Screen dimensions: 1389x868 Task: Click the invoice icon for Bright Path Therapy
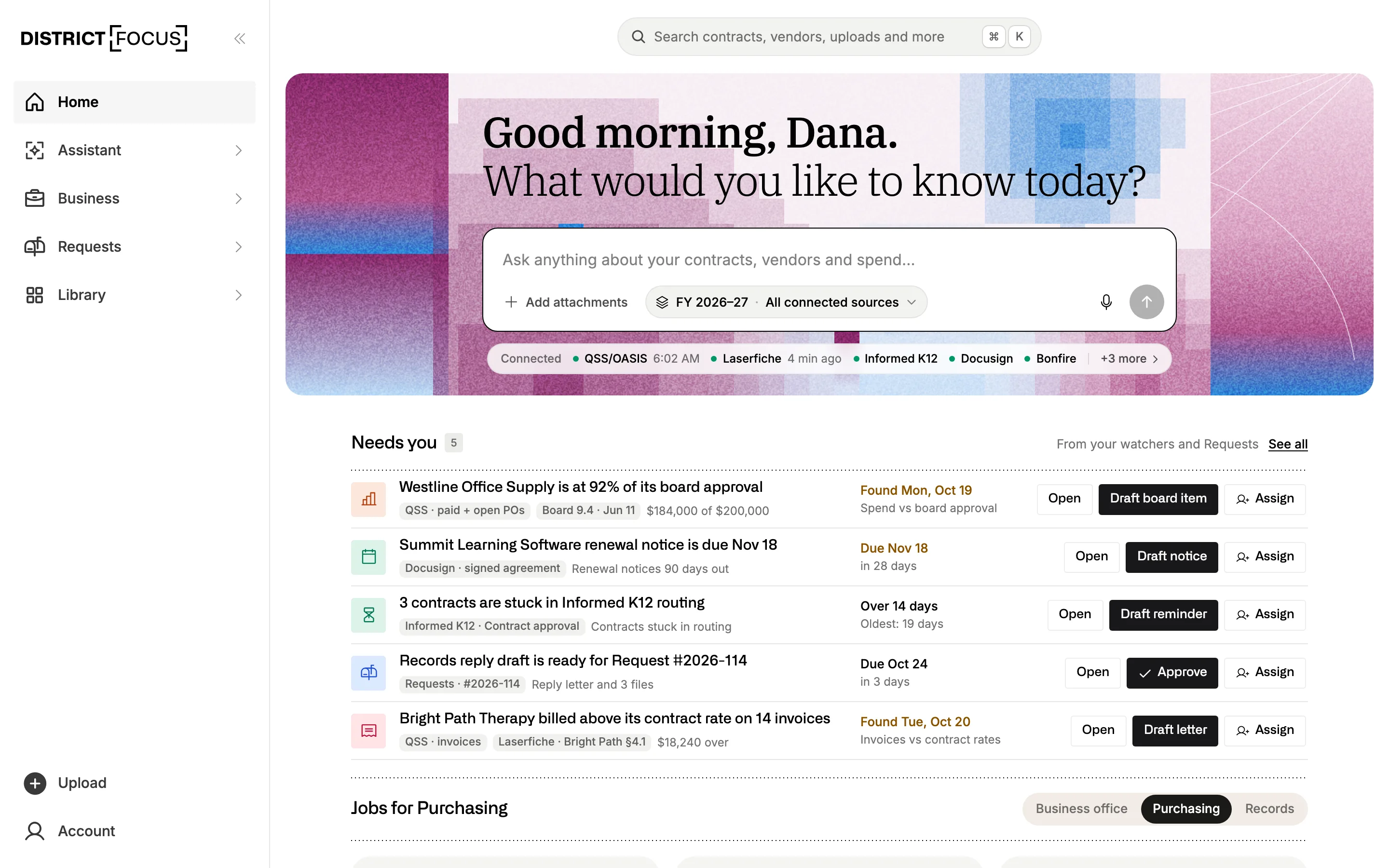tap(368, 730)
